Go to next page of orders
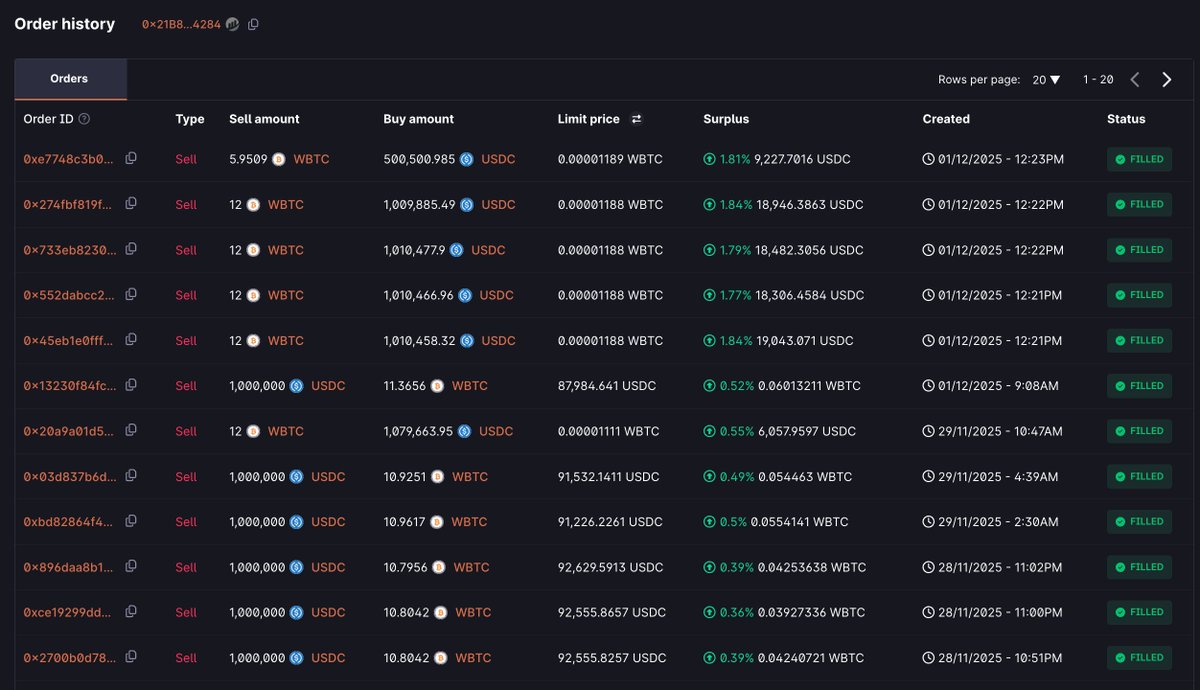Image resolution: width=1200 pixels, height=690 pixels. click(x=1166, y=80)
